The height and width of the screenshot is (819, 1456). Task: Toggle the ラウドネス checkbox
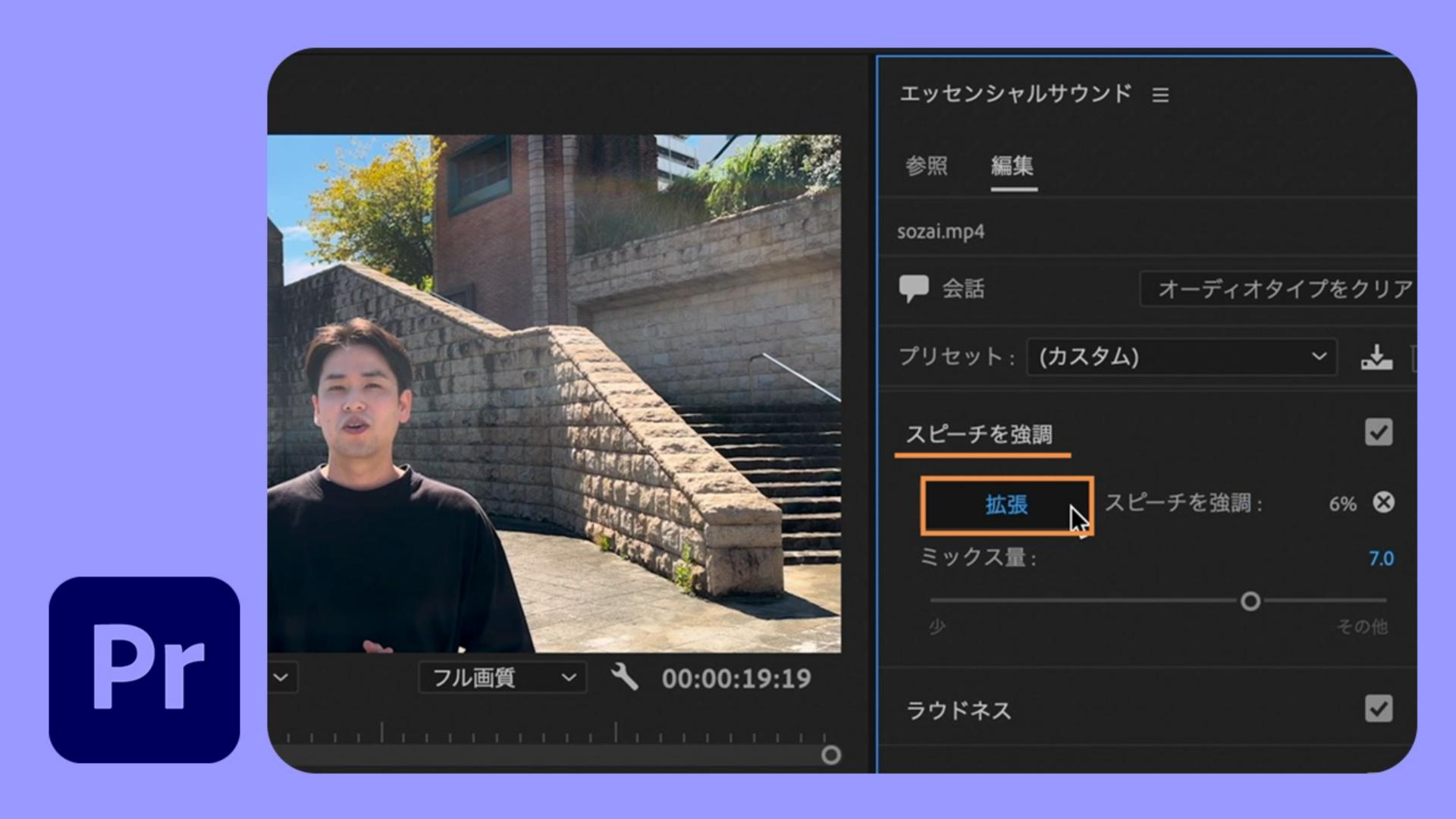[1378, 710]
